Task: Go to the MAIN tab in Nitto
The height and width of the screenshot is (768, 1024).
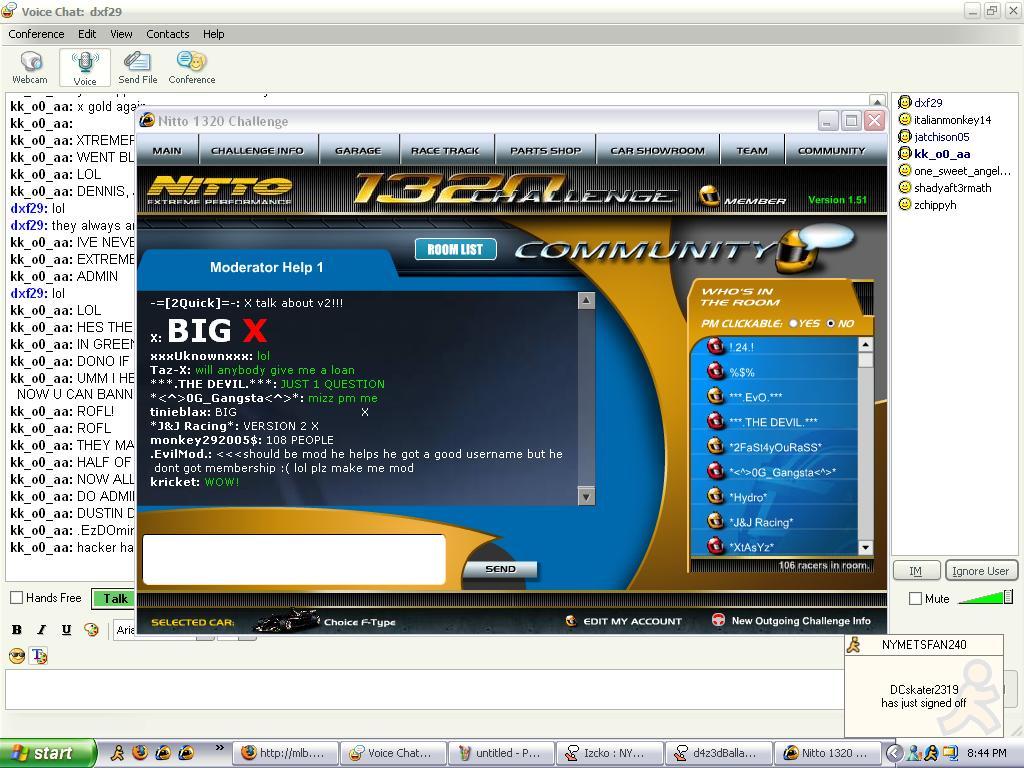Action: 167,150
